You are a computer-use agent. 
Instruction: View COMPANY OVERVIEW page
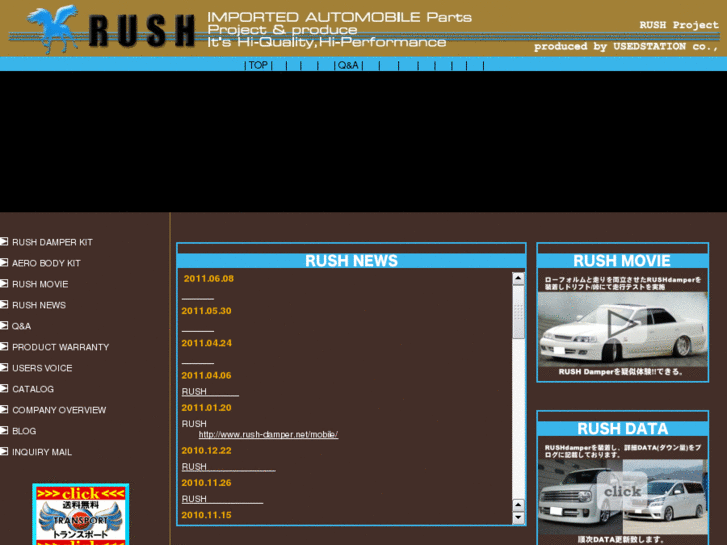coord(59,410)
